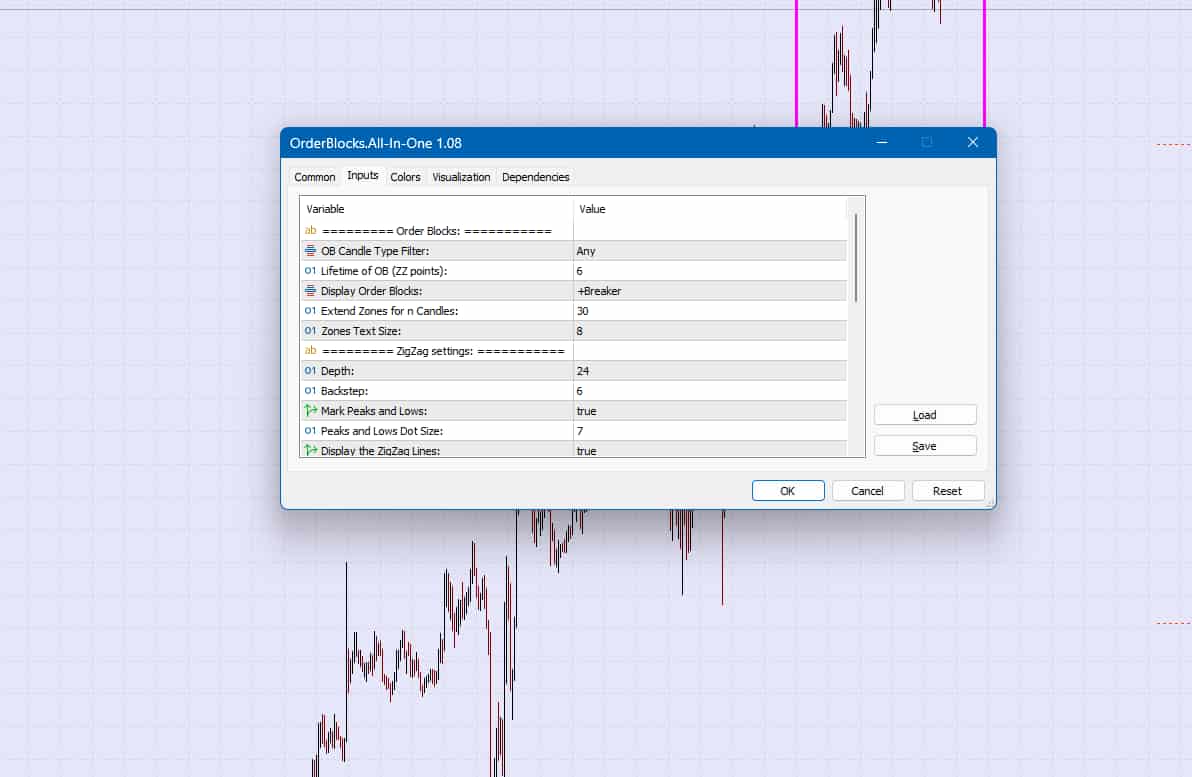The height and width of the screenshot is (777, 1192).
Task: Load a preset with the Load button
Action: (x=924, y=415)
